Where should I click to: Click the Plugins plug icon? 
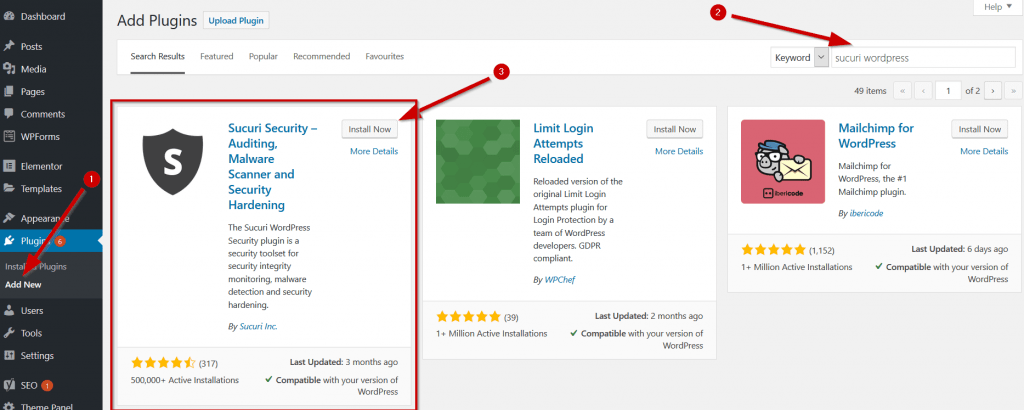pyautogui.click(x=9, y=241)
